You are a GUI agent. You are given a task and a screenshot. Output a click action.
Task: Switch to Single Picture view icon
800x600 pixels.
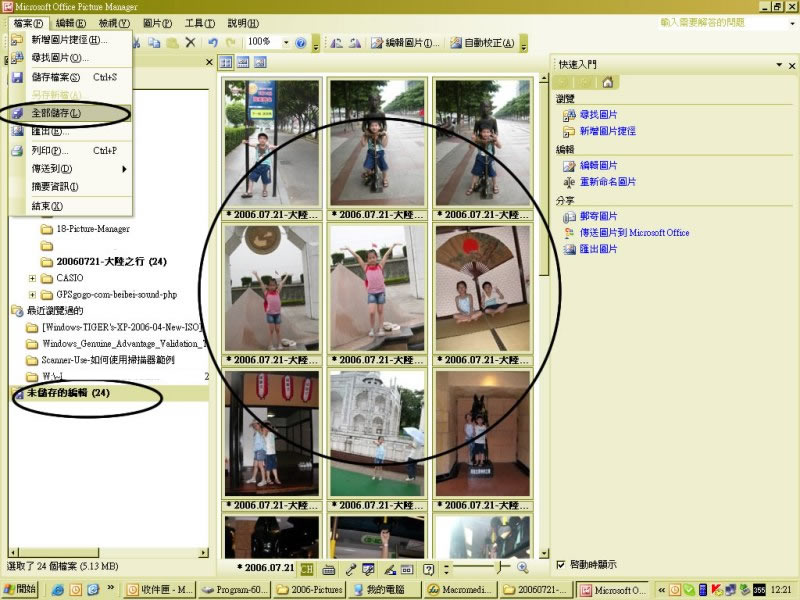coord(260,63)
